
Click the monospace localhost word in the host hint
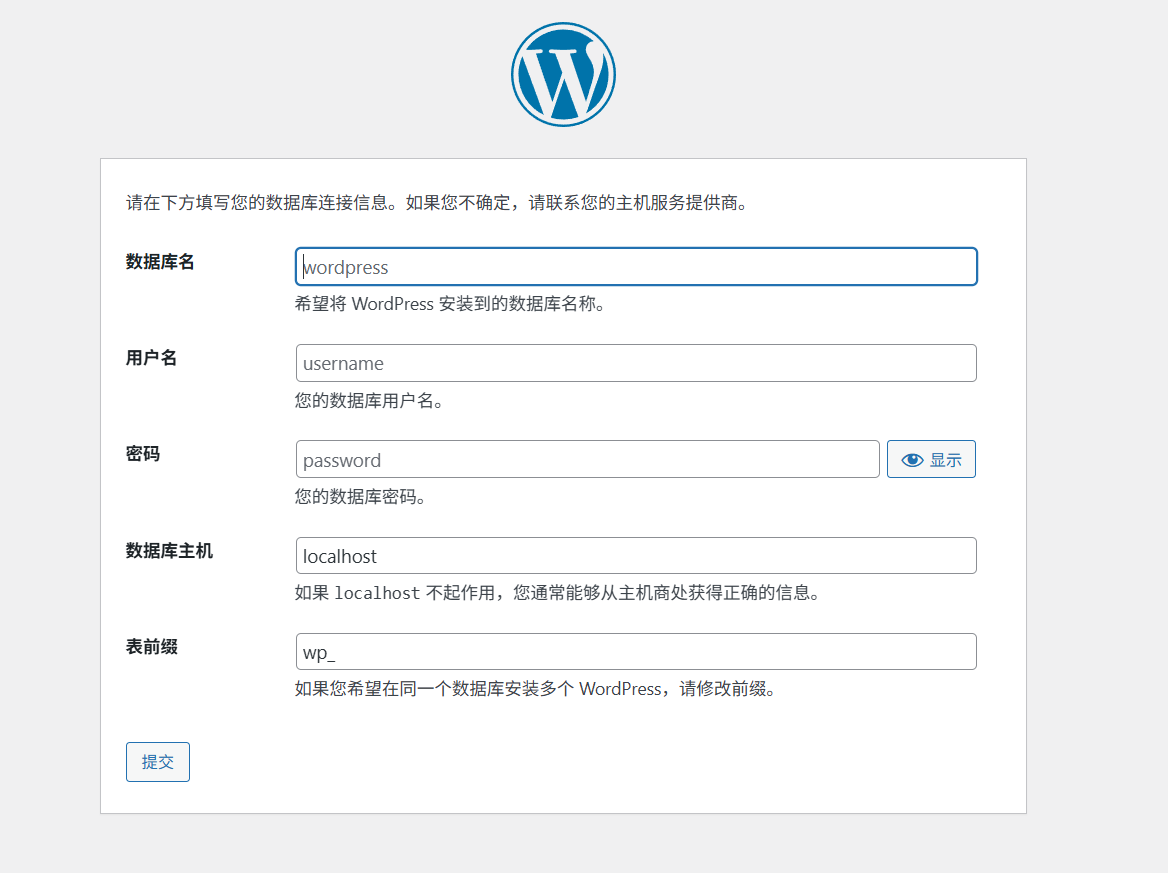click(x=377, y=593)
